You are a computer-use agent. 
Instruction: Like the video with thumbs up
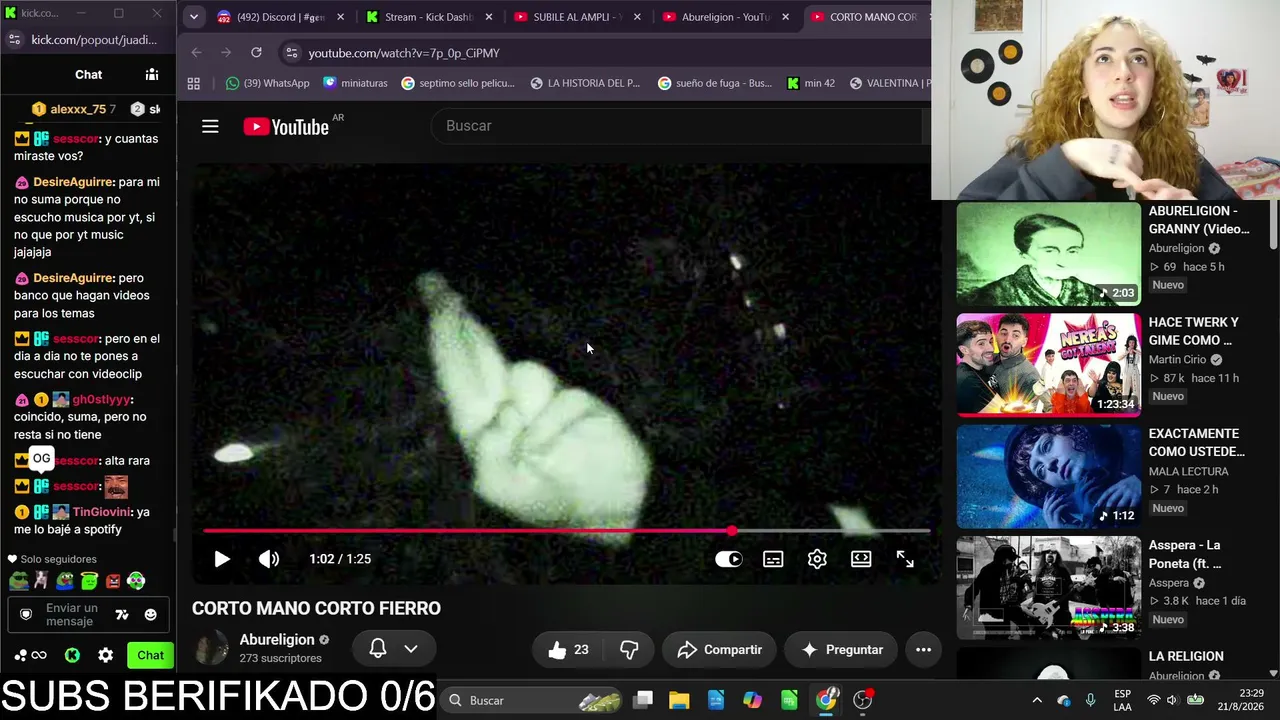point(567,650)
